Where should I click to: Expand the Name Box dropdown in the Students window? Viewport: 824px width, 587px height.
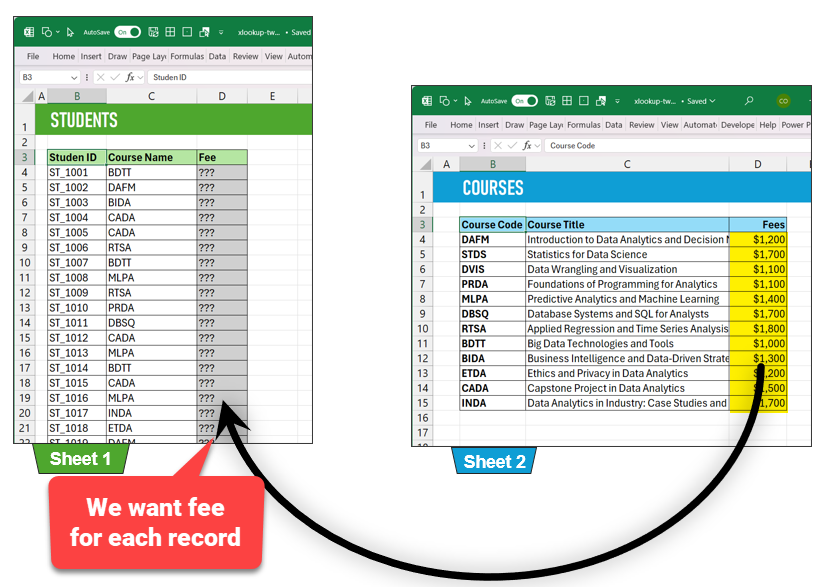point(74,77)
